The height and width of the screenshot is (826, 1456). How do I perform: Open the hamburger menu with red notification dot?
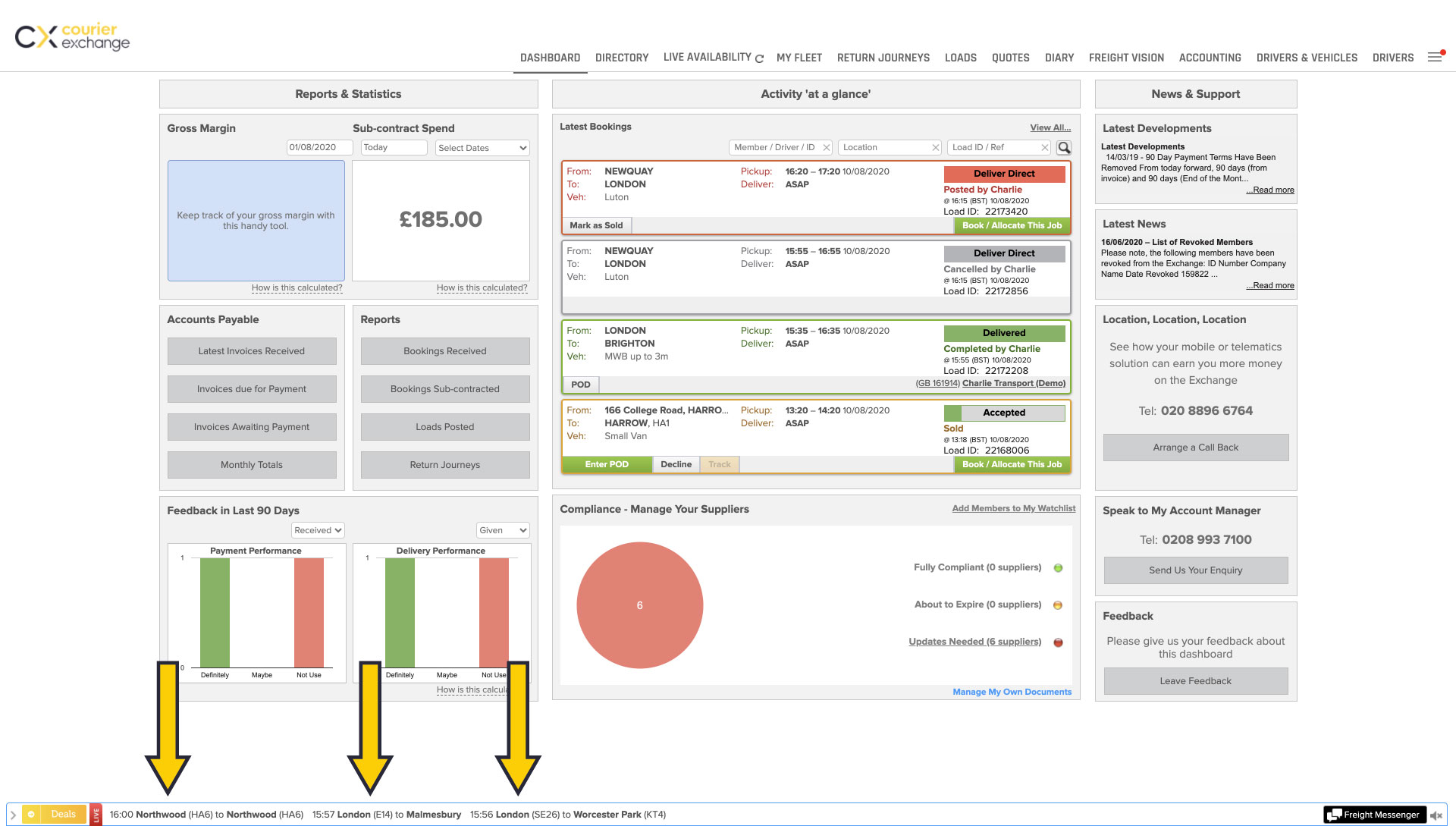[1435, 57]
